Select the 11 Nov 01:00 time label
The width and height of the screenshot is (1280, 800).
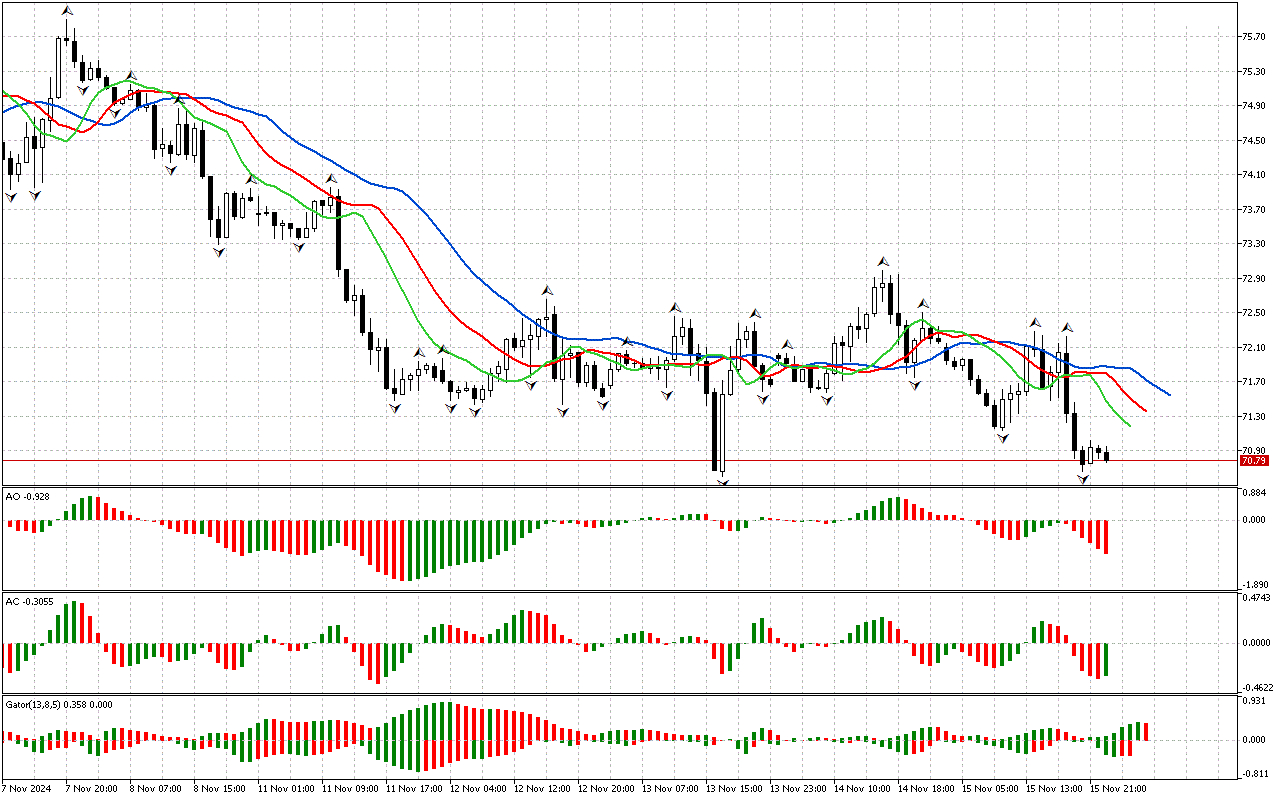(x=288, y=788)
